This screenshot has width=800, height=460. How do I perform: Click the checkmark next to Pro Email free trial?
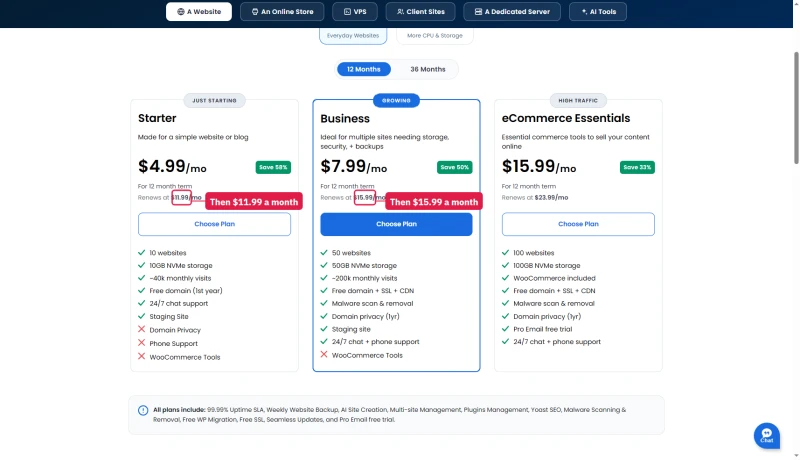(505, 329)
